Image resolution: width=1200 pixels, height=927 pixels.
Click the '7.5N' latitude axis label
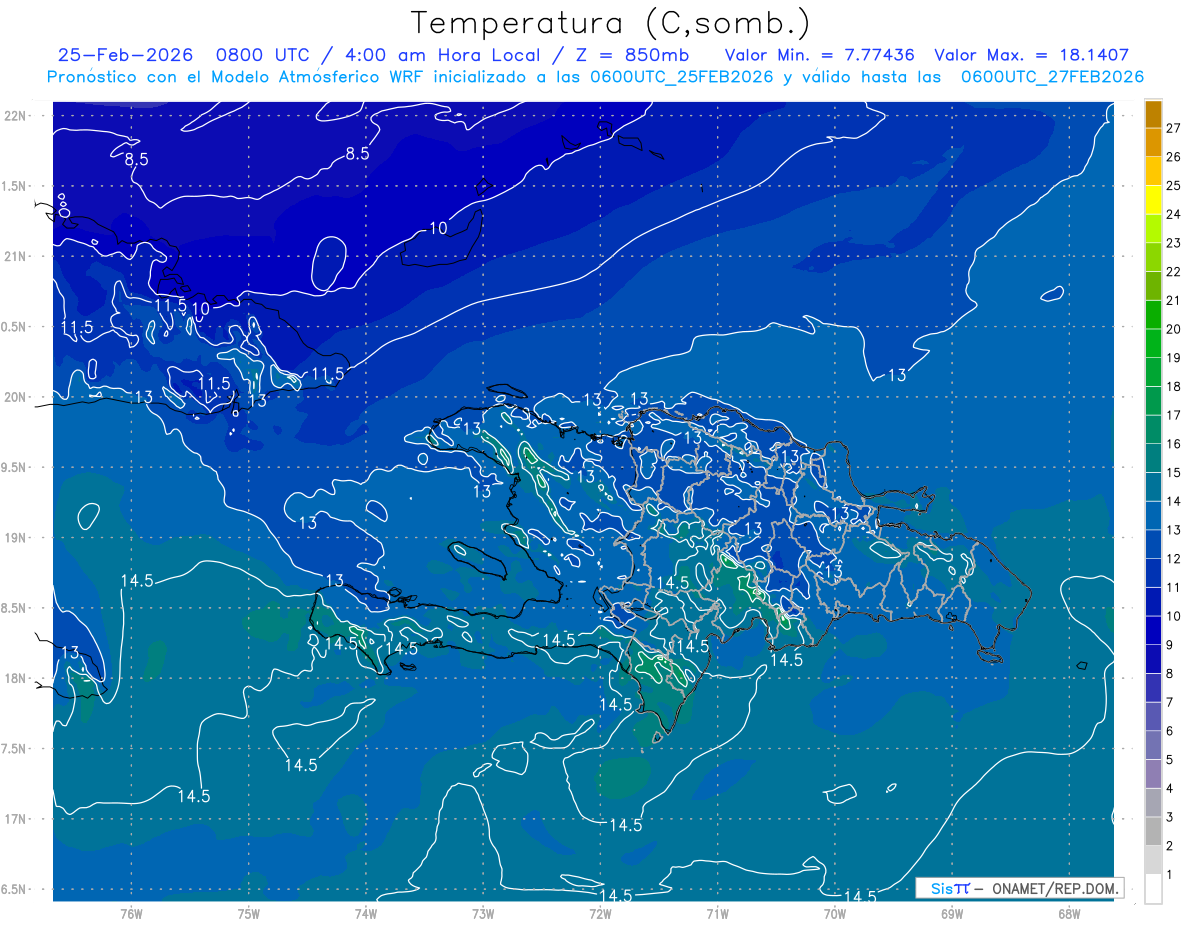(x=14, y=748)
